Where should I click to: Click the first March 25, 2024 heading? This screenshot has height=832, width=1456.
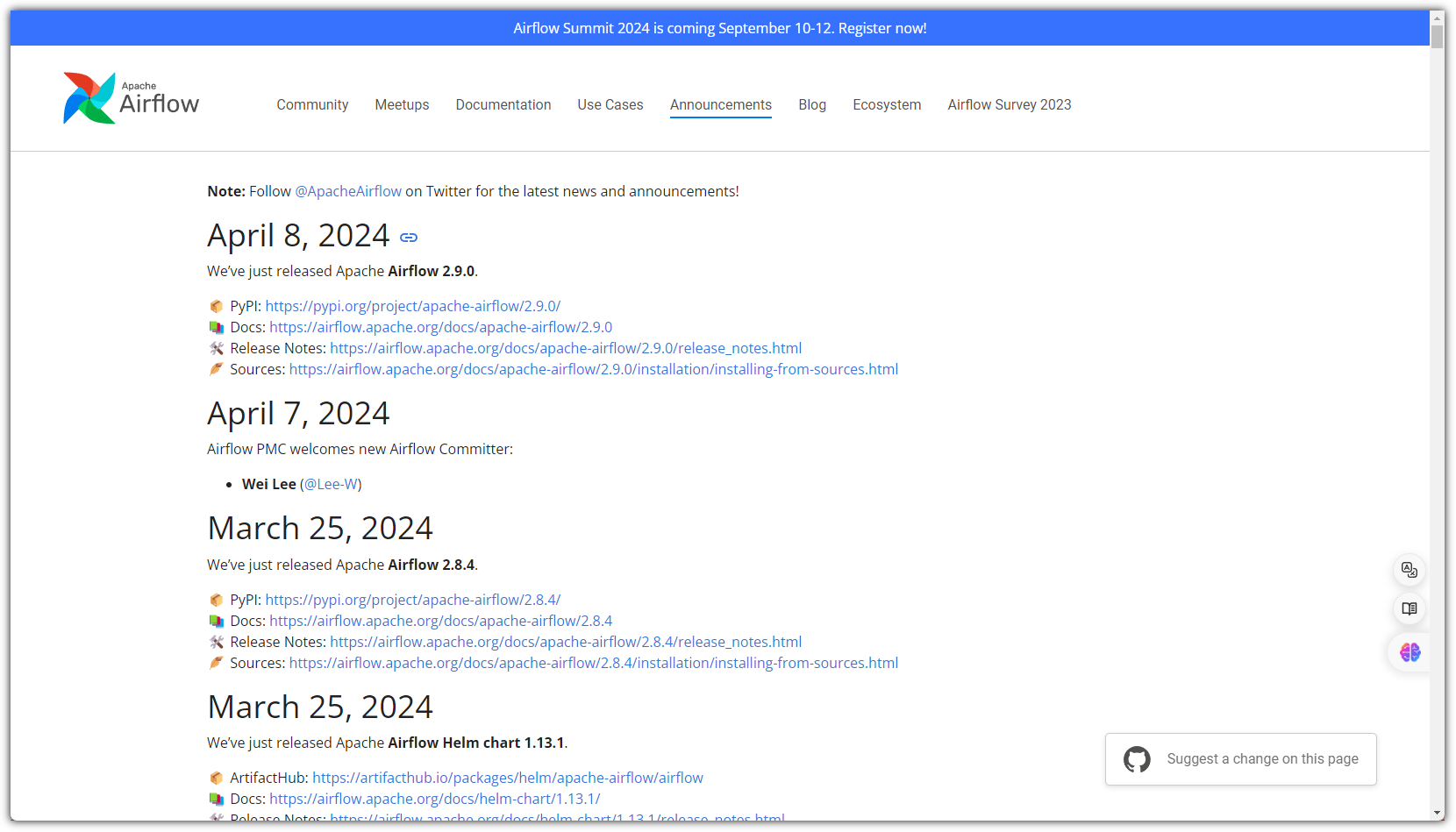click(x=320, y=529)
